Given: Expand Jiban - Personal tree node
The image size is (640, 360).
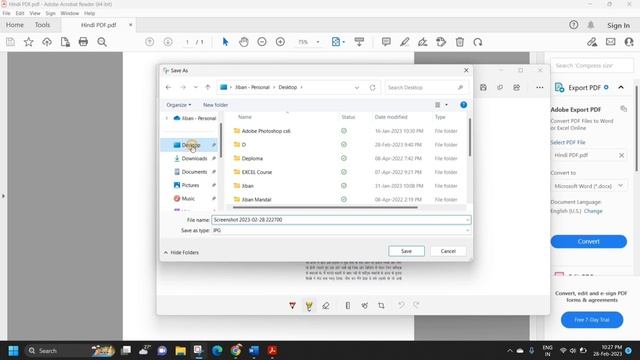Looking at the screenshot, I should click(167, 118).
